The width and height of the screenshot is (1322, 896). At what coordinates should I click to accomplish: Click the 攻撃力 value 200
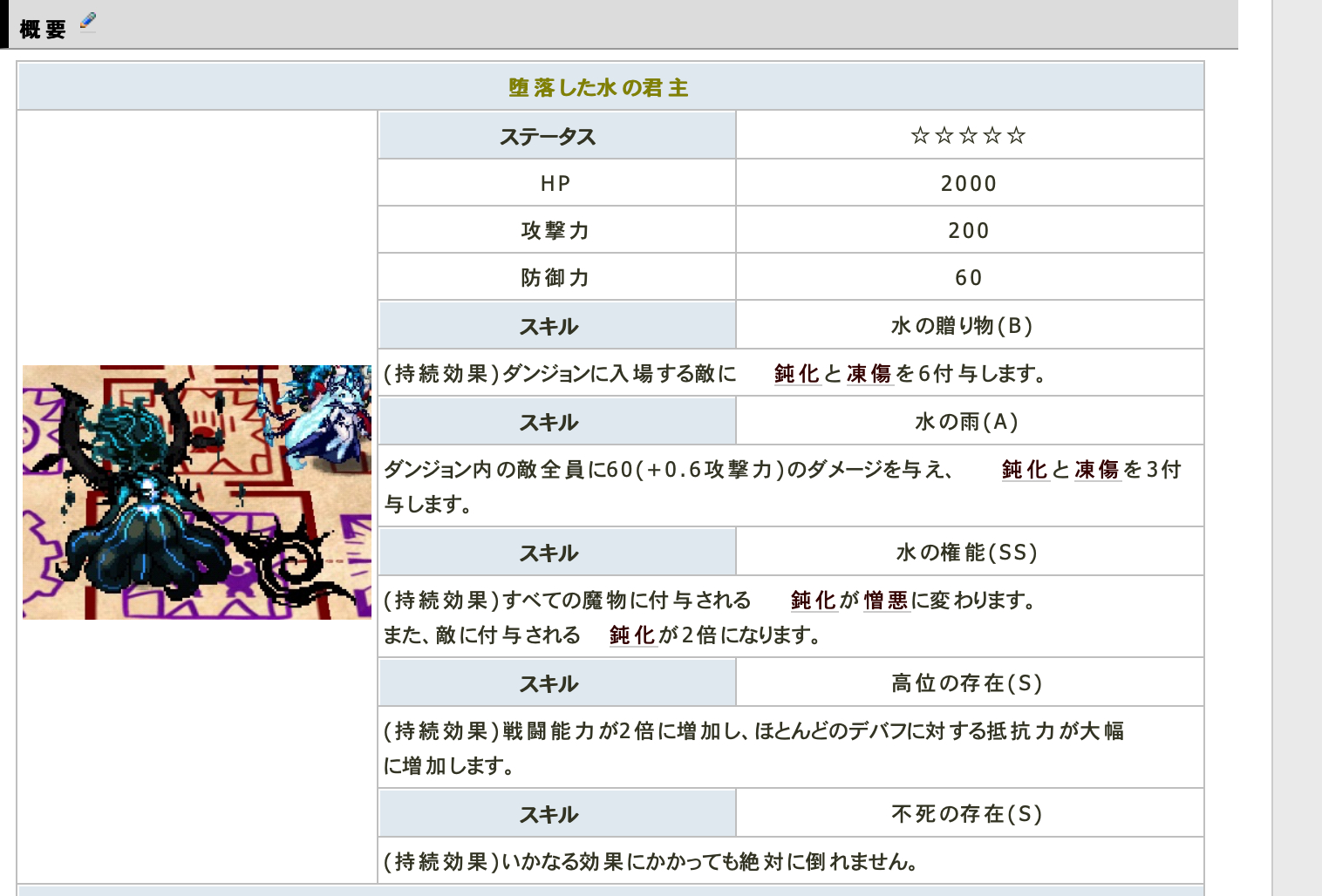pos(970,230)
